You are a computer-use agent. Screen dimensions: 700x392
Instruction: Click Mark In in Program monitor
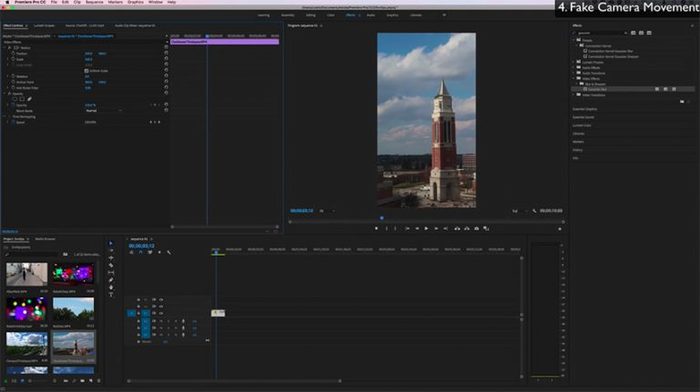387,229
